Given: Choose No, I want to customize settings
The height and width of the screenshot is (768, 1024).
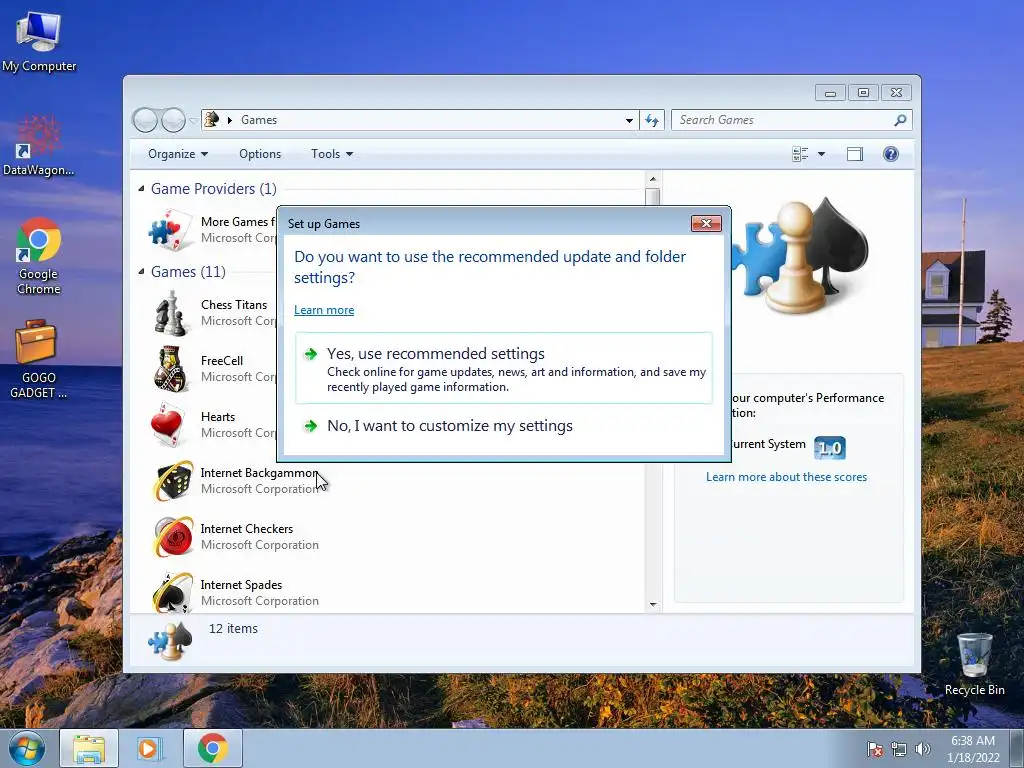Looking at the screenshot, I should tap(504, 426).
